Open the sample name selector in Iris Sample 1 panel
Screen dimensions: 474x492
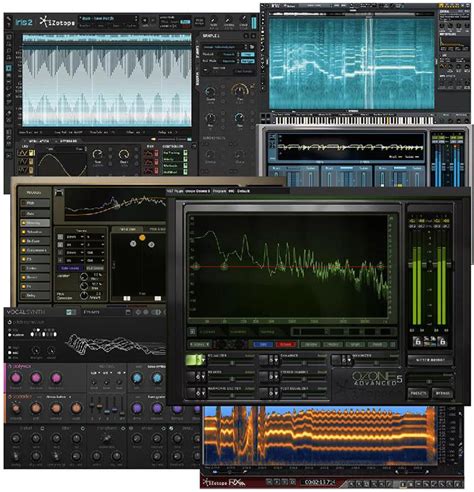click(225, 47)
